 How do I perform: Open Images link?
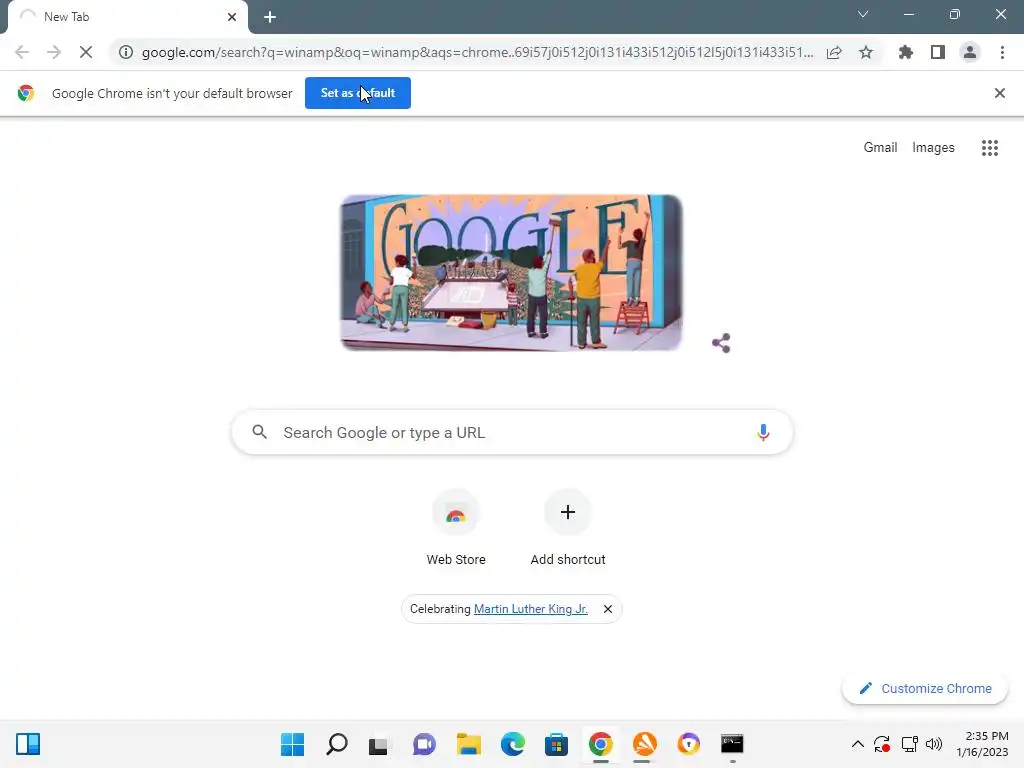pyautogui.click(x=933, y=148)
